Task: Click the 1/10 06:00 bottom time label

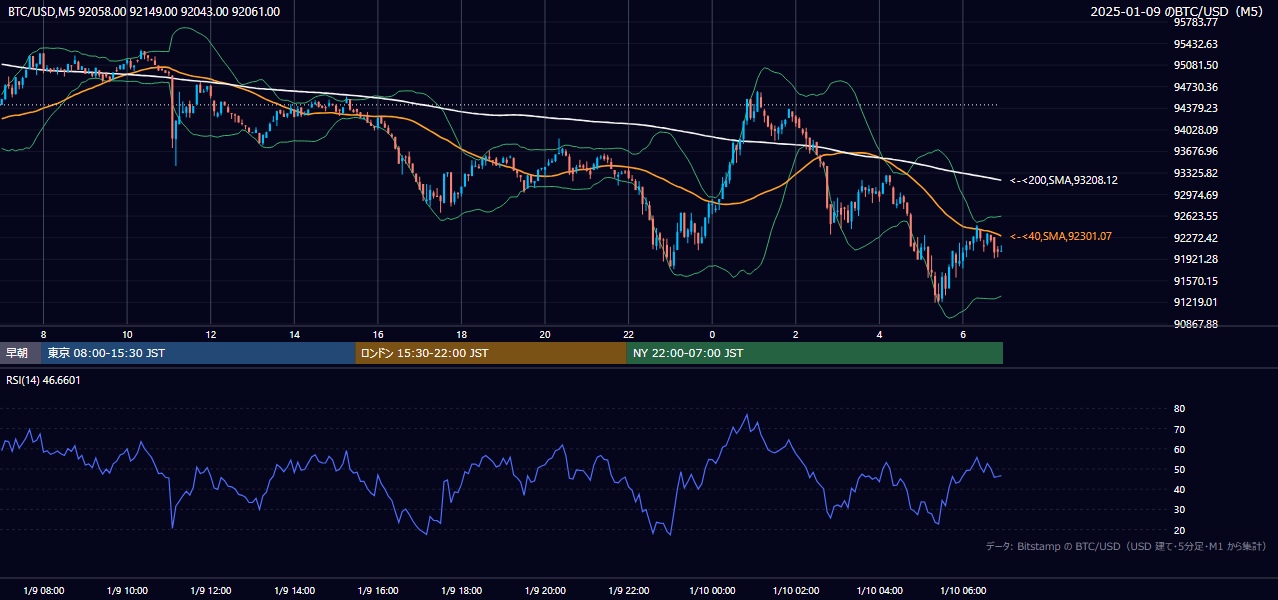Action: 963,591
